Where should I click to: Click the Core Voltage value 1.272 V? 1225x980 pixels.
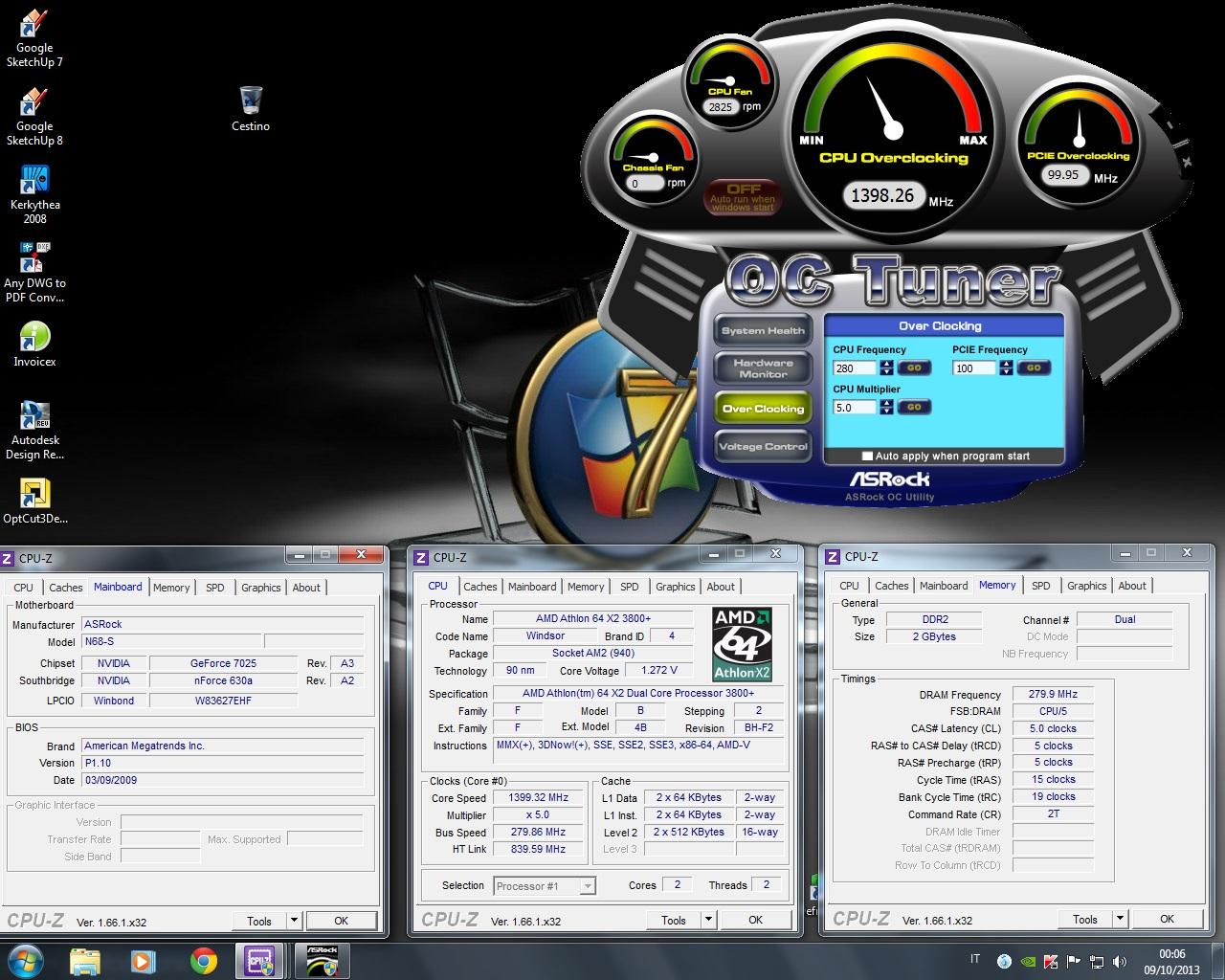(659, 670)
